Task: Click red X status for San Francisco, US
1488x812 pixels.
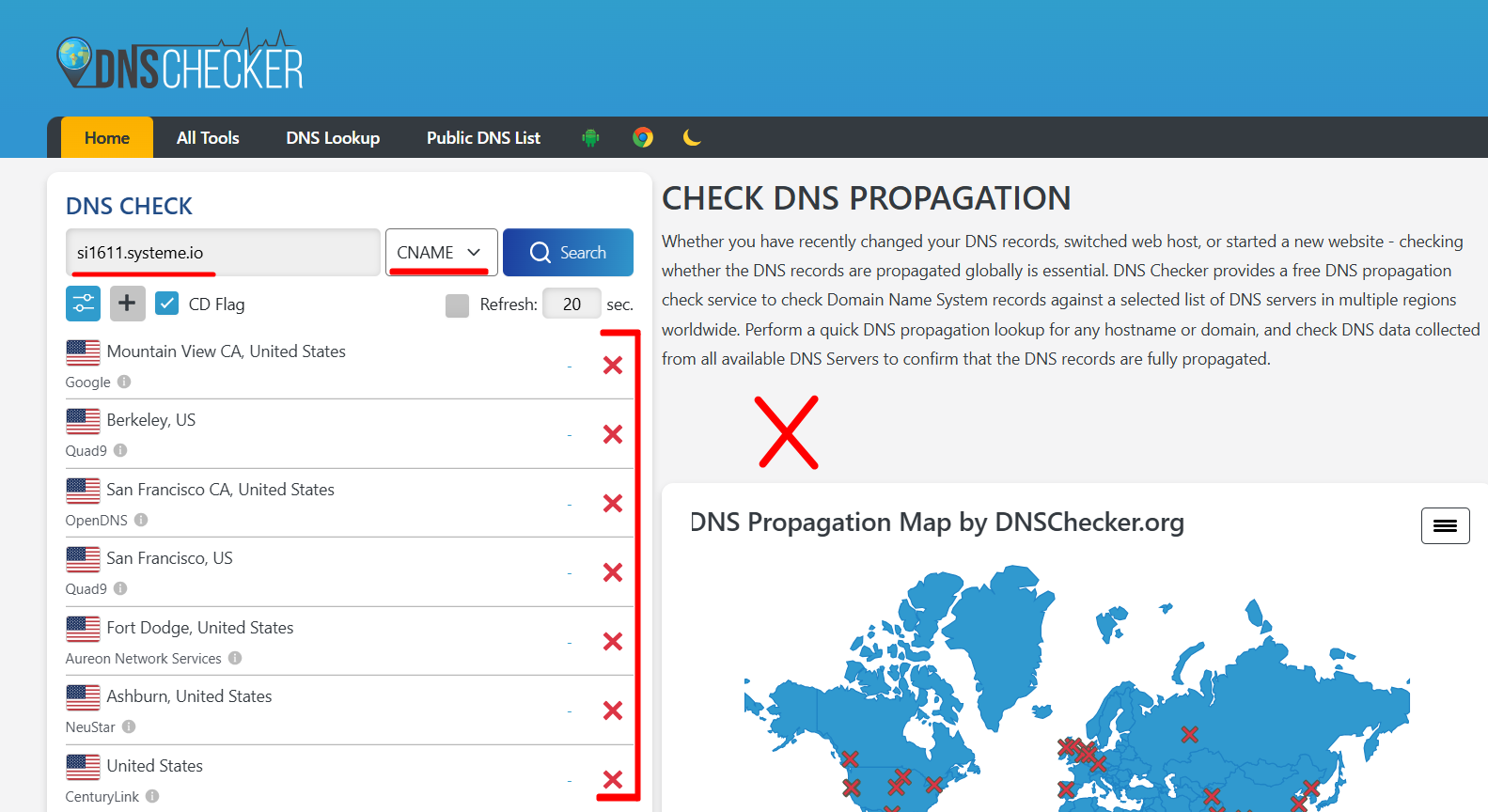Action: tap(613, 572)
